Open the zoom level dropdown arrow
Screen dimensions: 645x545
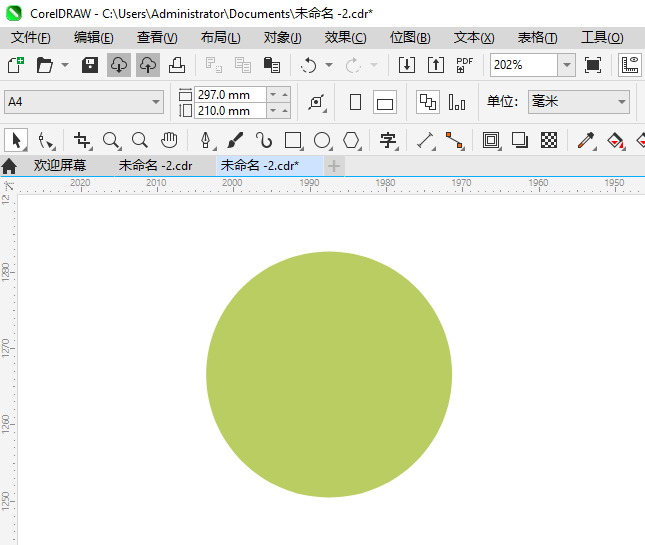click(567, 65)
